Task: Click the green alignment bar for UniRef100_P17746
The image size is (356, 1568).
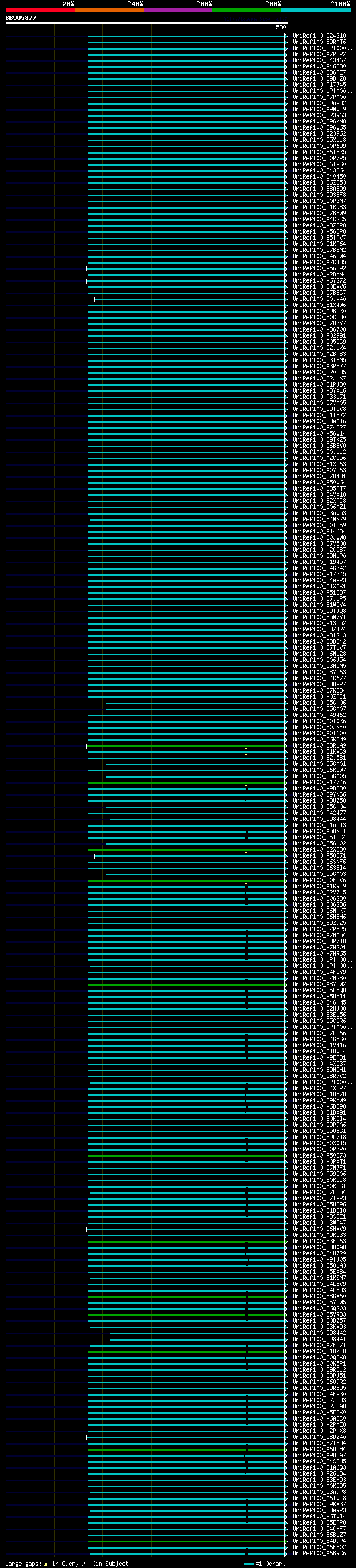Action: point(187,783)
